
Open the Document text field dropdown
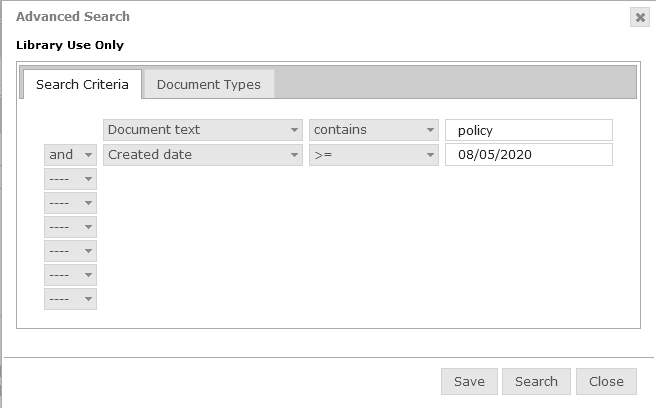[203, 130]
